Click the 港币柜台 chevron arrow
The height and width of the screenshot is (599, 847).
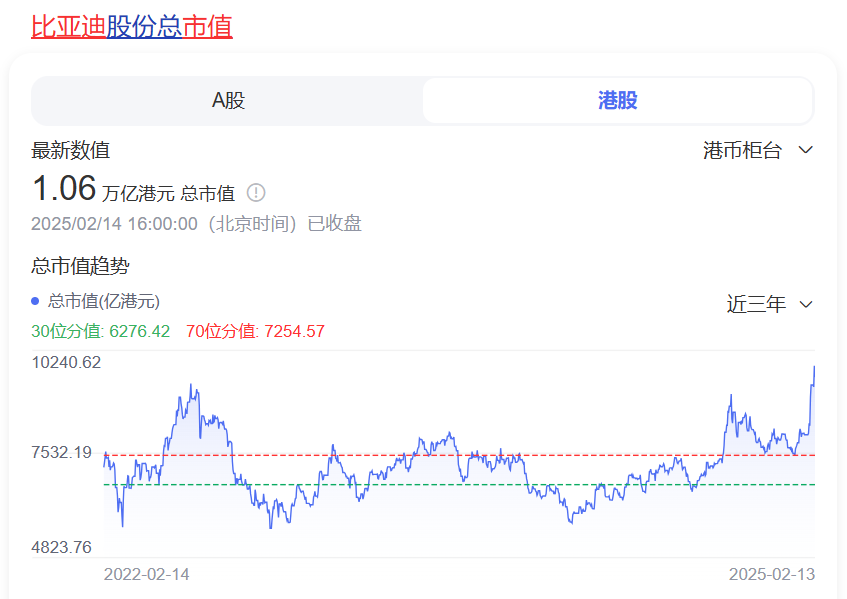807,150
